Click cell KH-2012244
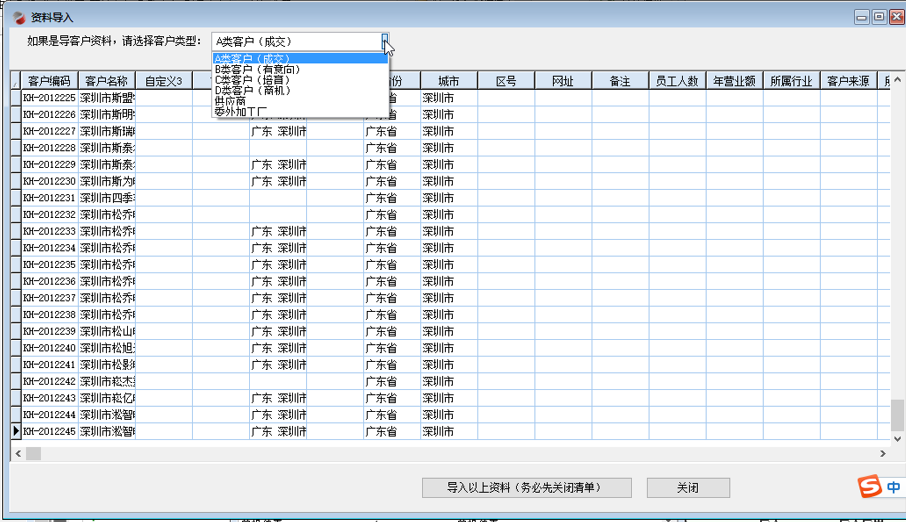Image resolution: width=906 pixels, height=522 pixels. click(50, 415)
